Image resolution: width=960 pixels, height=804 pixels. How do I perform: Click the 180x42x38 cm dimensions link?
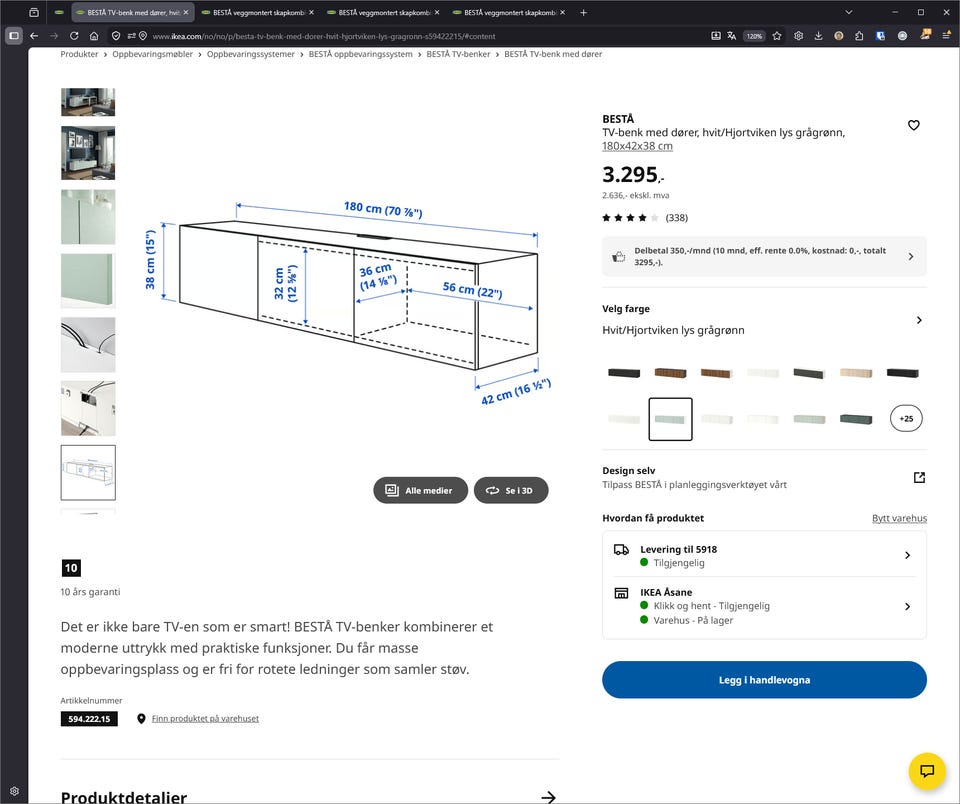coord(637,146)
